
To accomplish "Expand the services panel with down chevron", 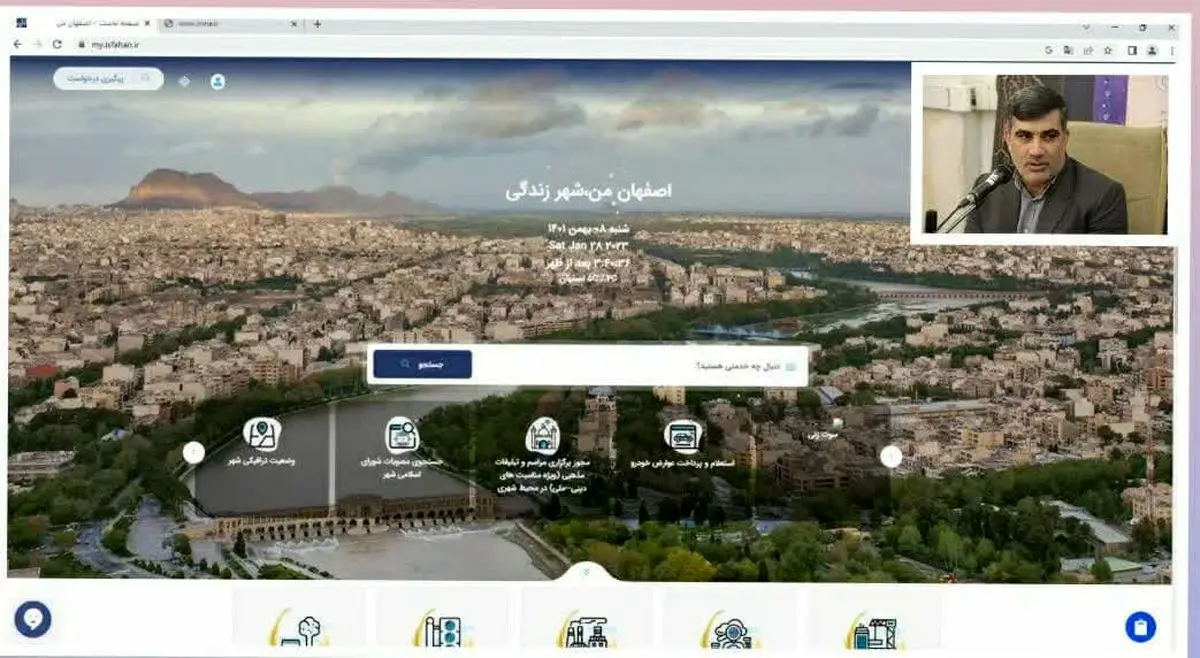I will pos(586,573).
